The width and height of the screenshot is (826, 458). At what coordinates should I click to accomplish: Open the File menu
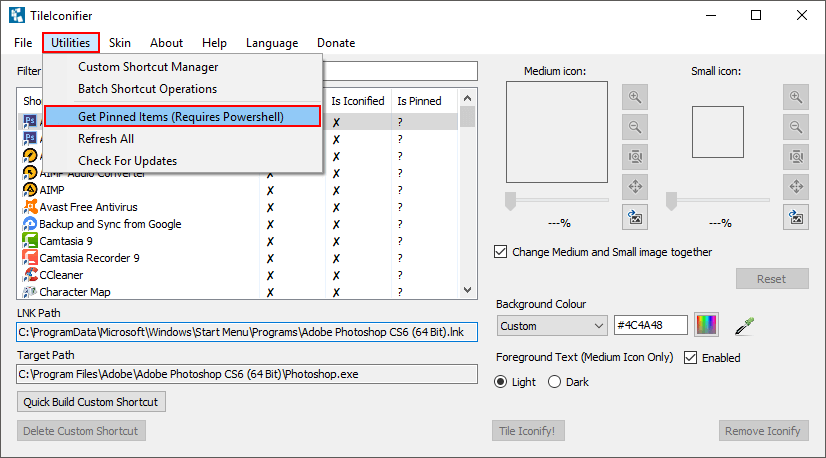click(23, 43)
